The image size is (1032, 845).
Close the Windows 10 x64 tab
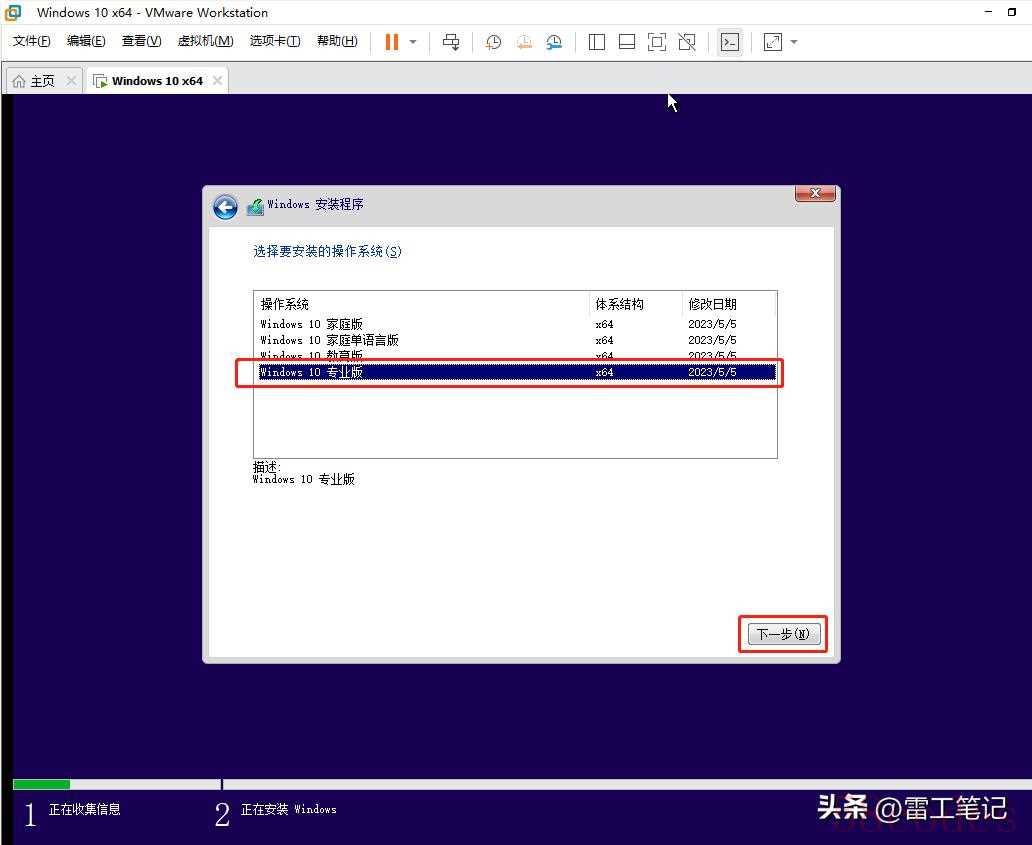click(x=217, y=81)
